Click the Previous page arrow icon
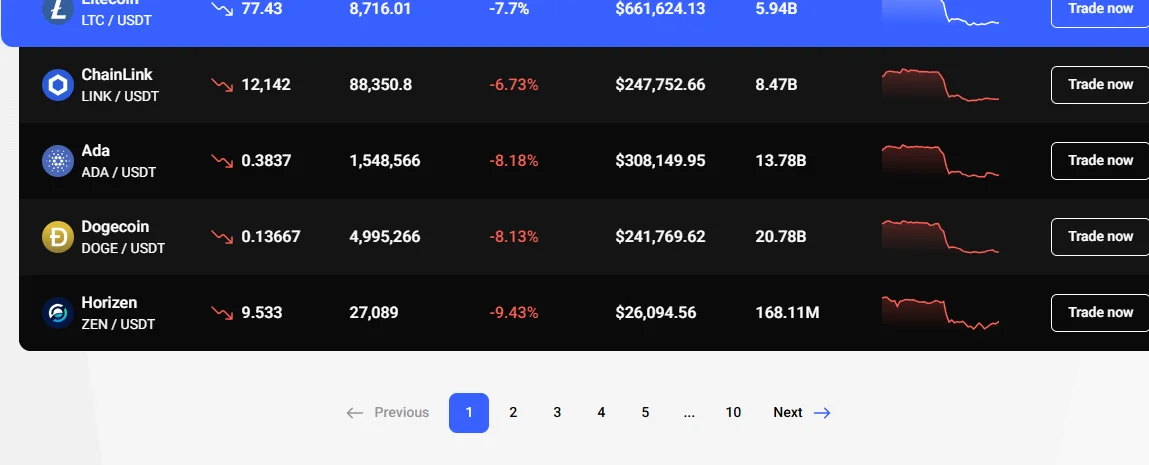 click(x=355, y=413)
